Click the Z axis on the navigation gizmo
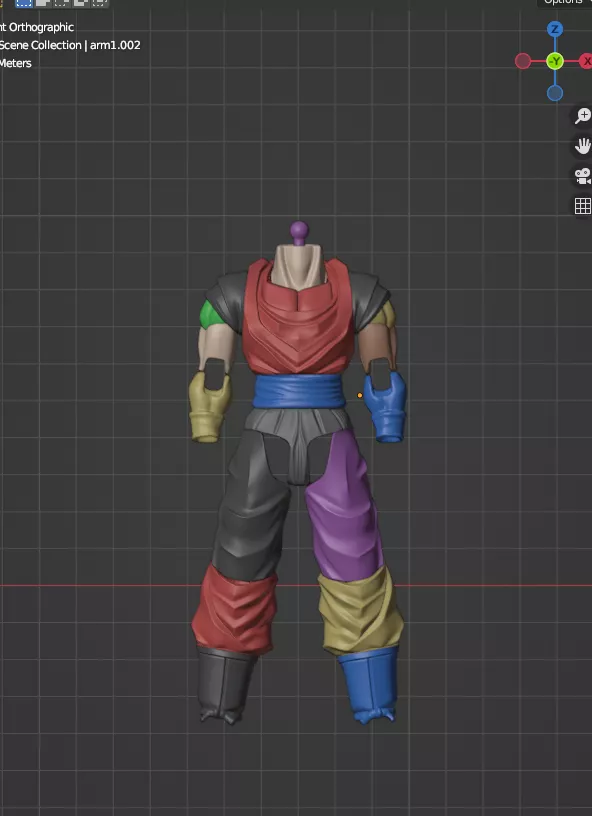Image resolution: width=592 pixels, height=816 pixels. pos(555,29)
